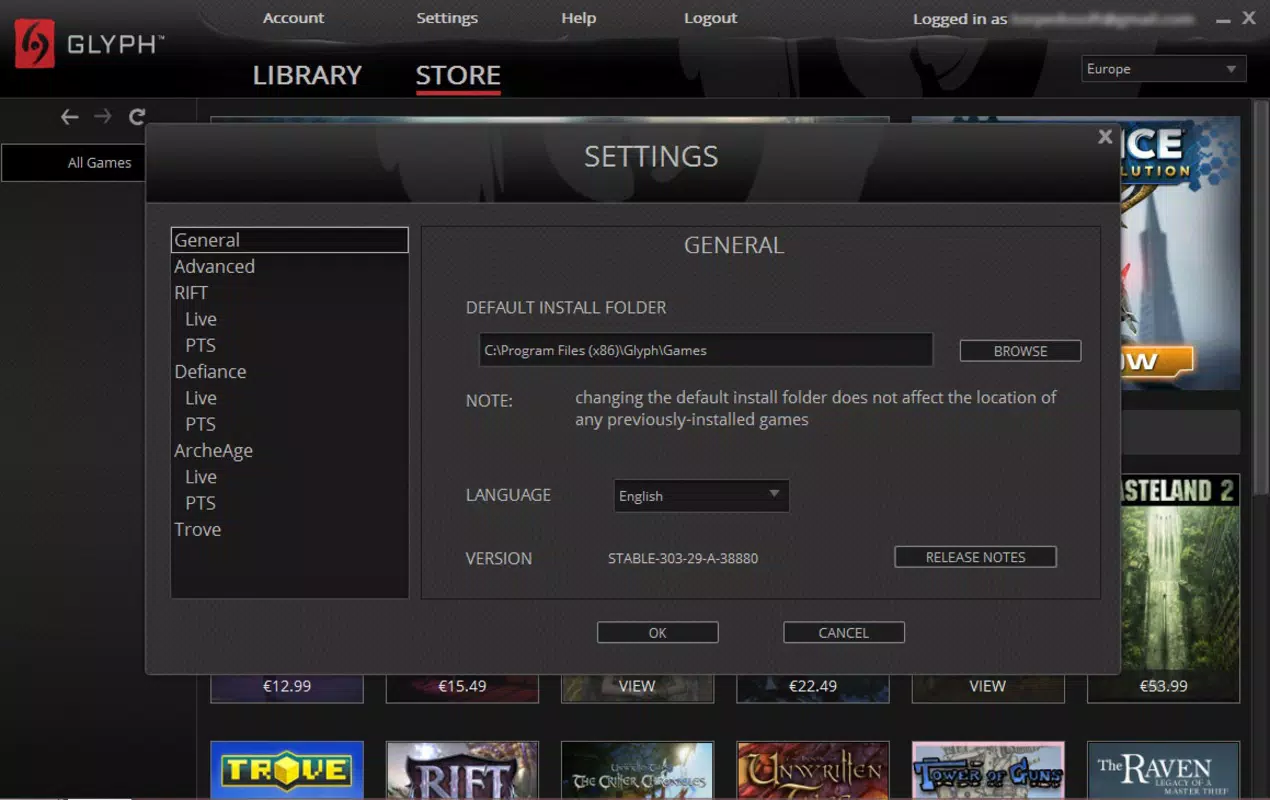Switch to the STORE tab

[458, 75]
